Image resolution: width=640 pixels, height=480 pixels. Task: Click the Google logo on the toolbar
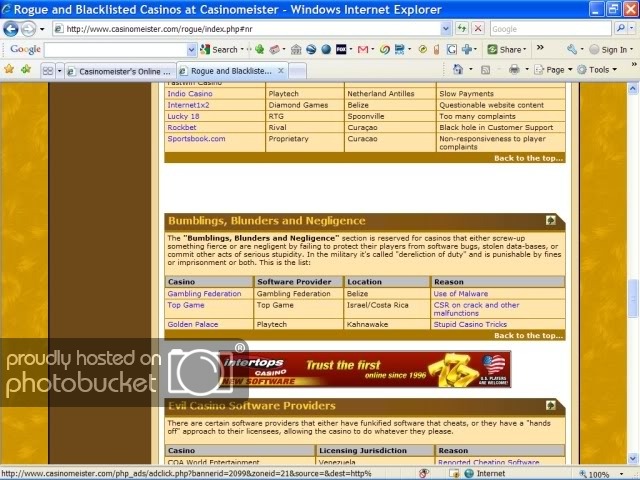tap(25, 49)
